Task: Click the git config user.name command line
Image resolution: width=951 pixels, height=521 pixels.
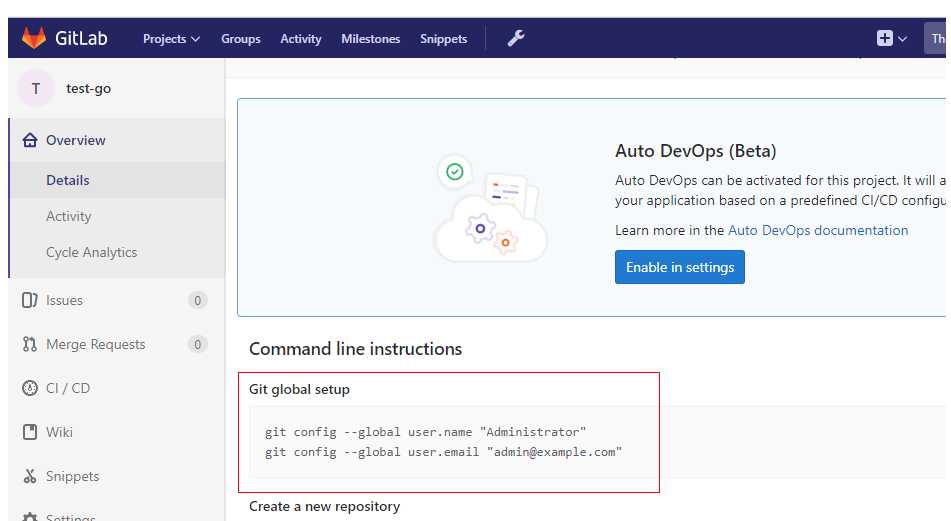Action: (425, 432)
